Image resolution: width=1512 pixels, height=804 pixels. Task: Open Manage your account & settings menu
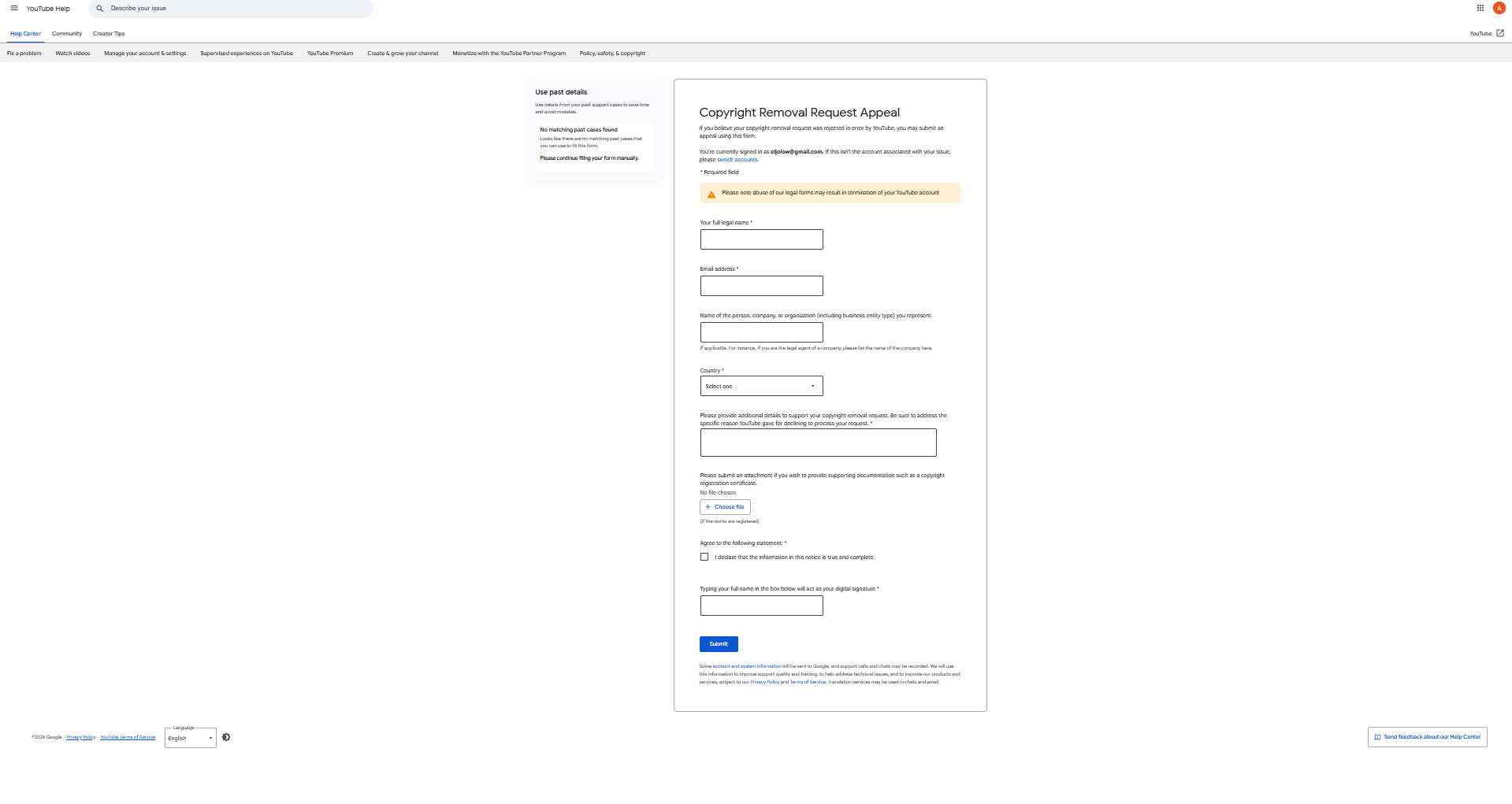click(x=145, y=54)
